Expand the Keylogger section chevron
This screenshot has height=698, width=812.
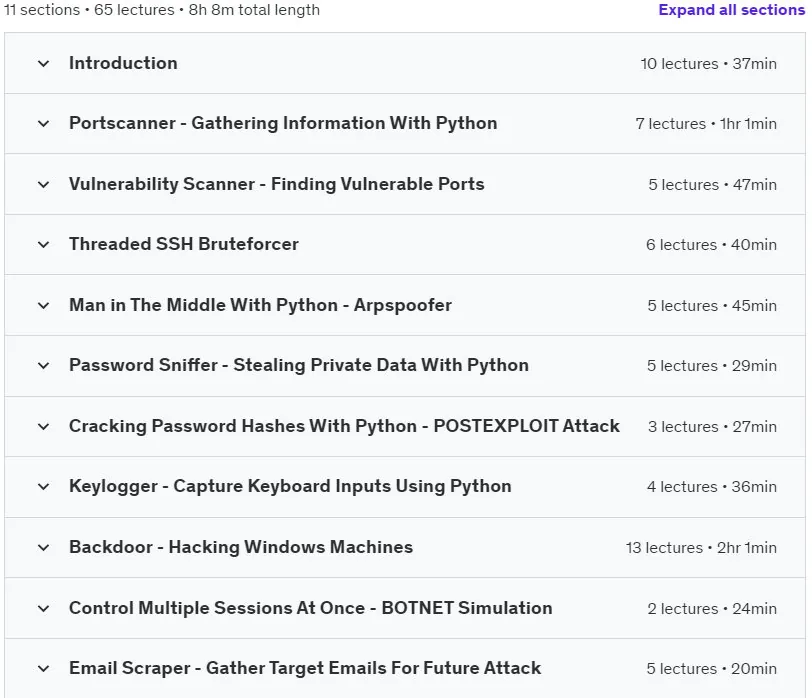(x=44, y=487)
